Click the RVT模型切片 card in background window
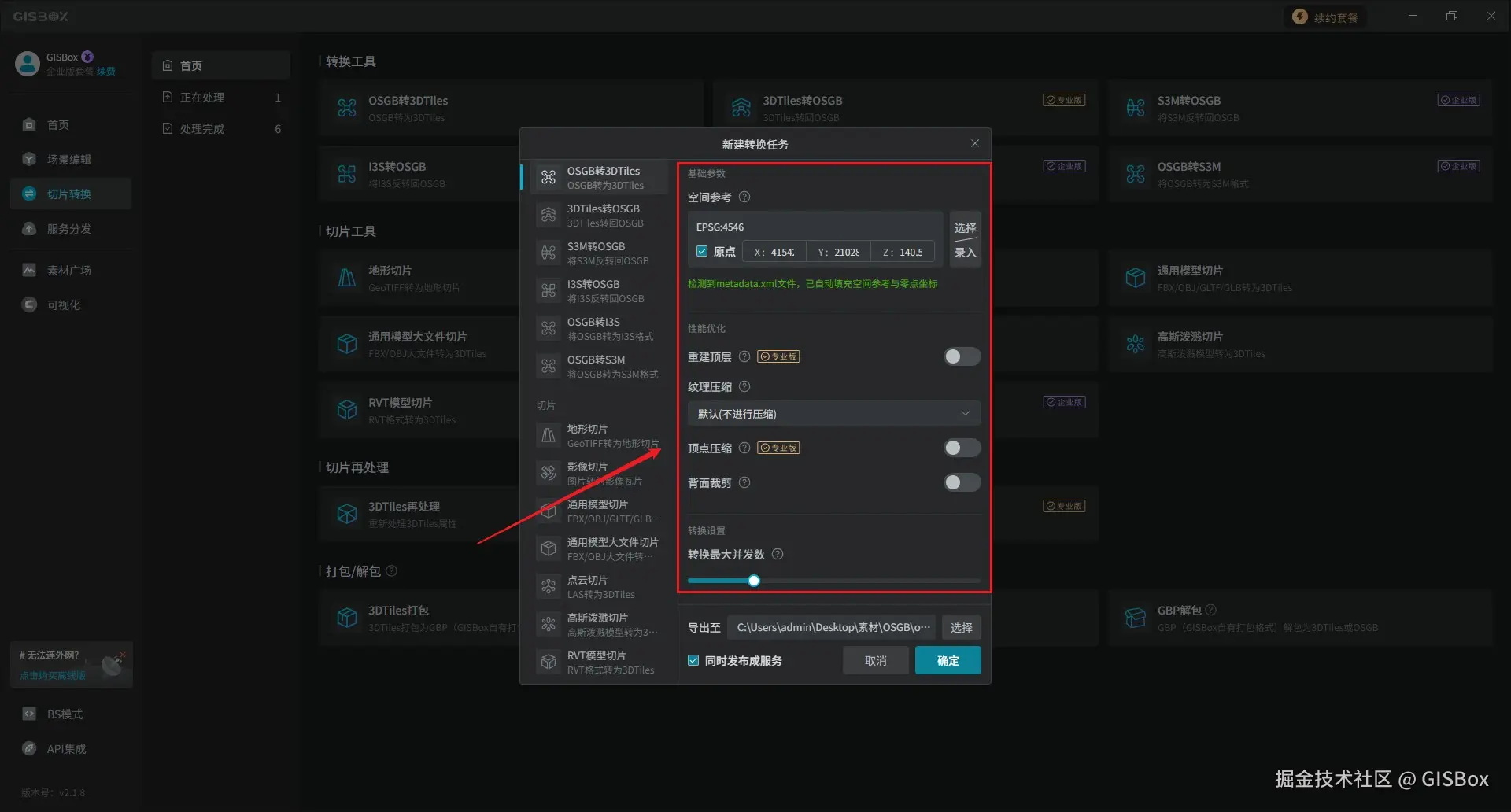 pos(419,410)
